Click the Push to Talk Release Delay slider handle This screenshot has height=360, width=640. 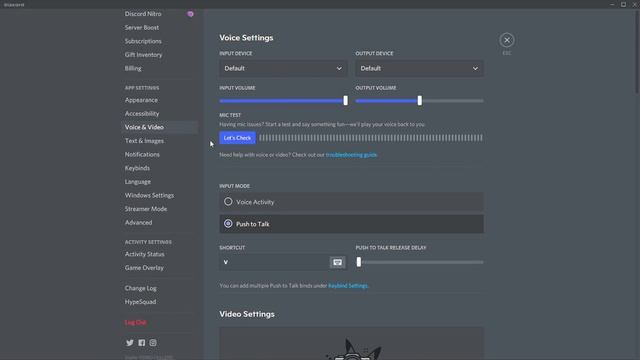(359, 262)
